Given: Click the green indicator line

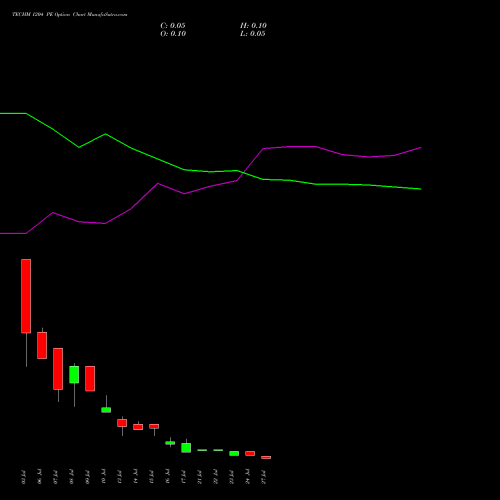Looking at the screenshot, I should click(211, 172).
